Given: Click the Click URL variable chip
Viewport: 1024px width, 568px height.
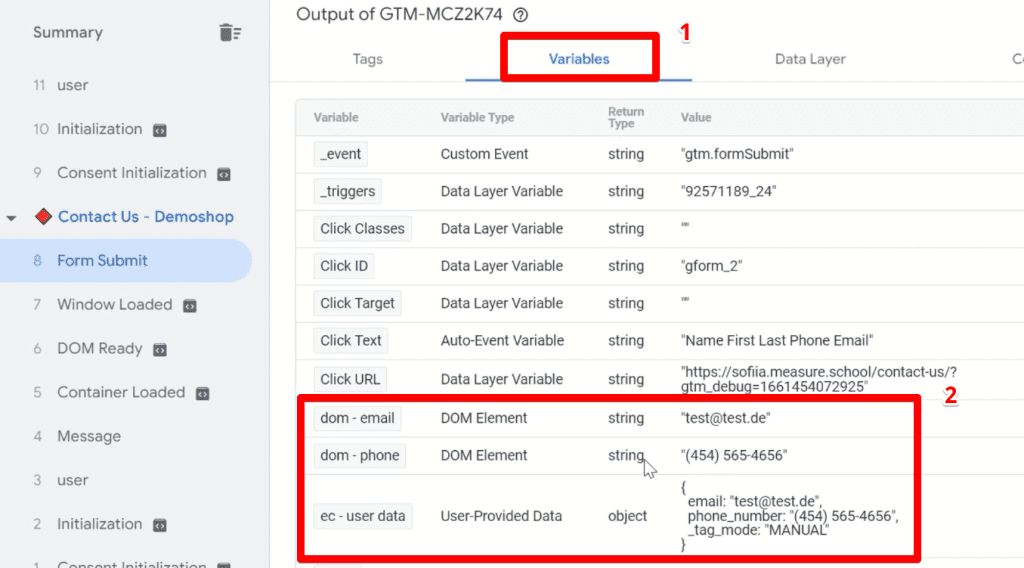Looking at the screenshot, I should (350, 379).
